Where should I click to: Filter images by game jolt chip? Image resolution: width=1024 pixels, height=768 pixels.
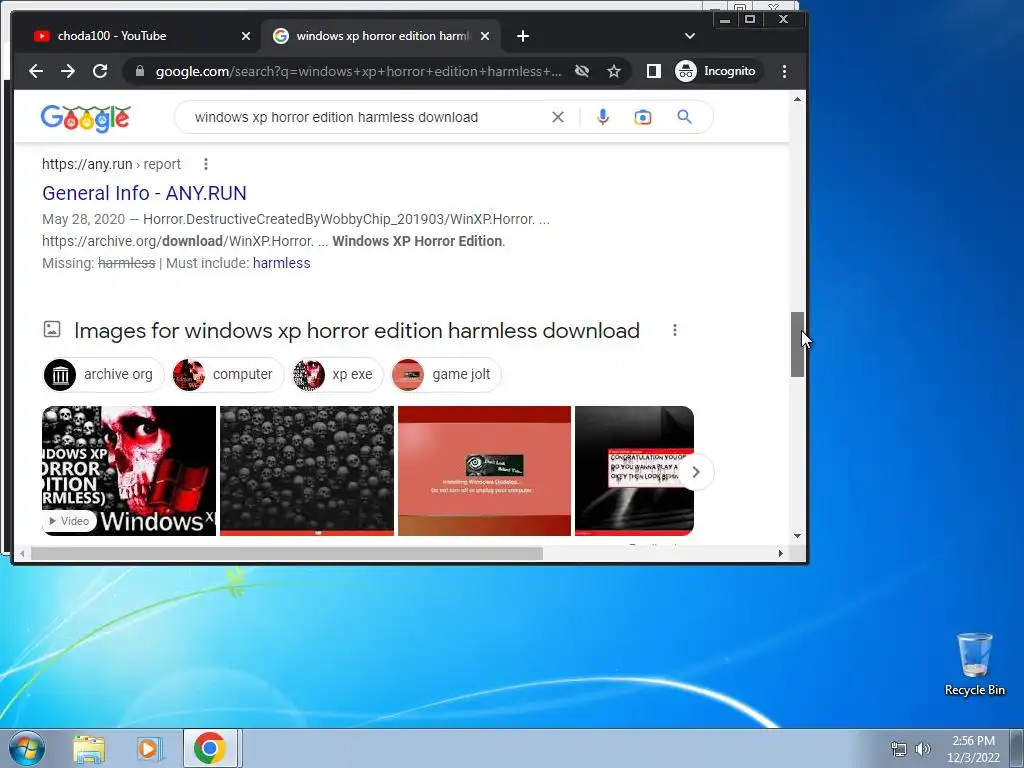445,374
